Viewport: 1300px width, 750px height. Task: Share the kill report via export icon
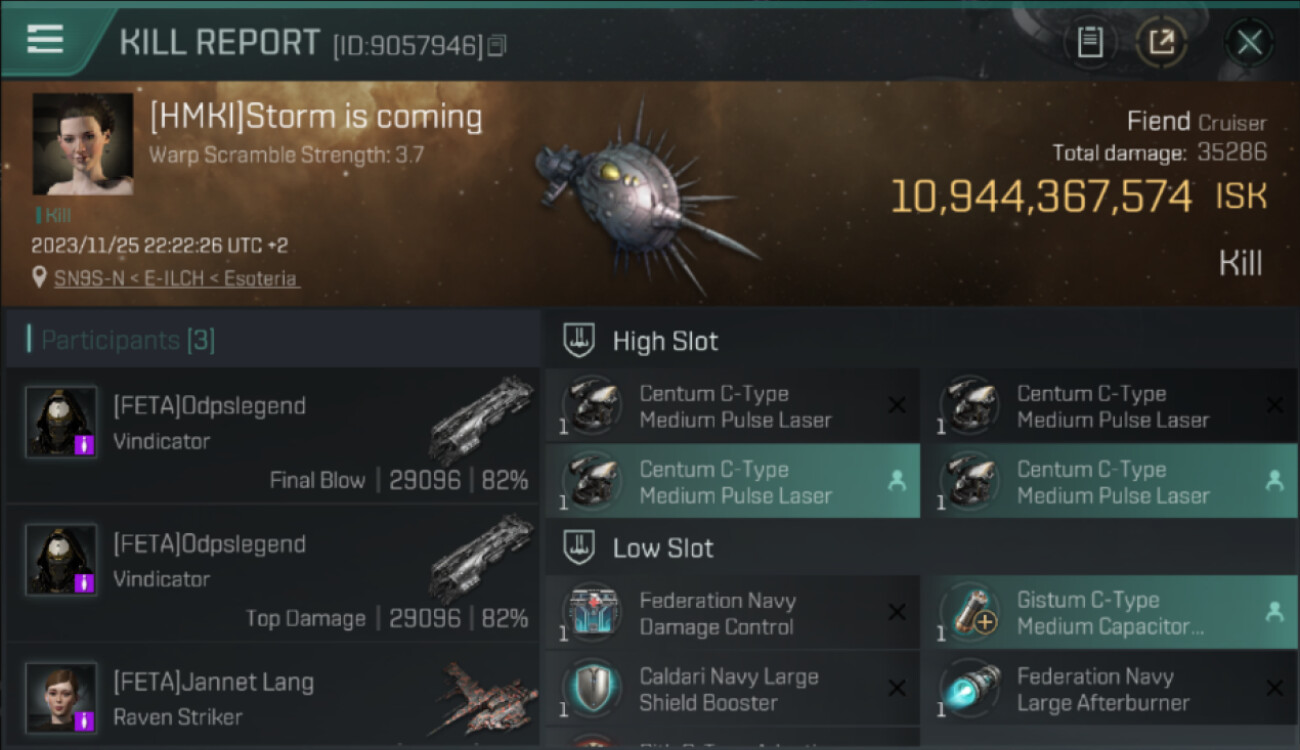1161,42
